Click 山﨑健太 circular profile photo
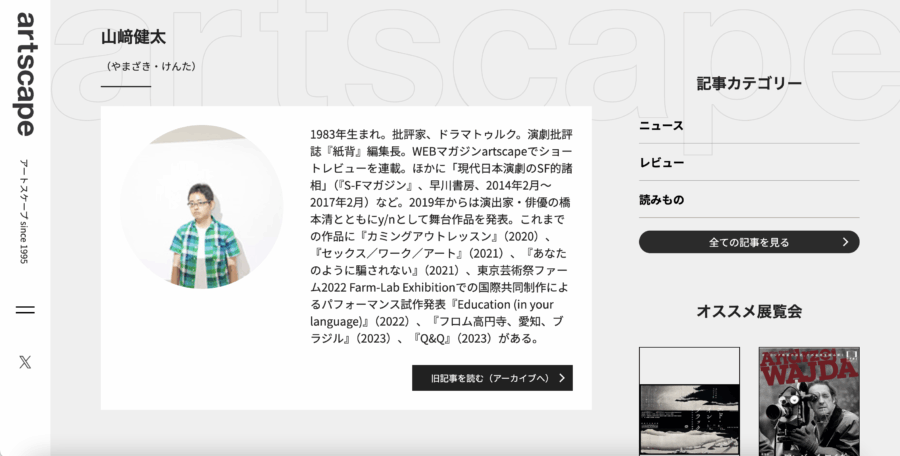The image size is (900, 456). (201, 207)
